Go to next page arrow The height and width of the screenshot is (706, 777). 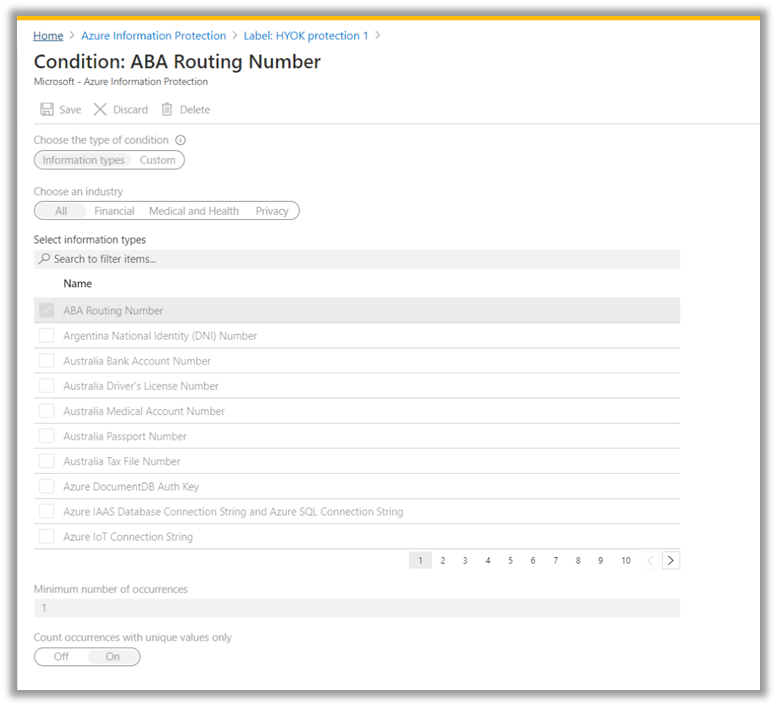(670, 560)
